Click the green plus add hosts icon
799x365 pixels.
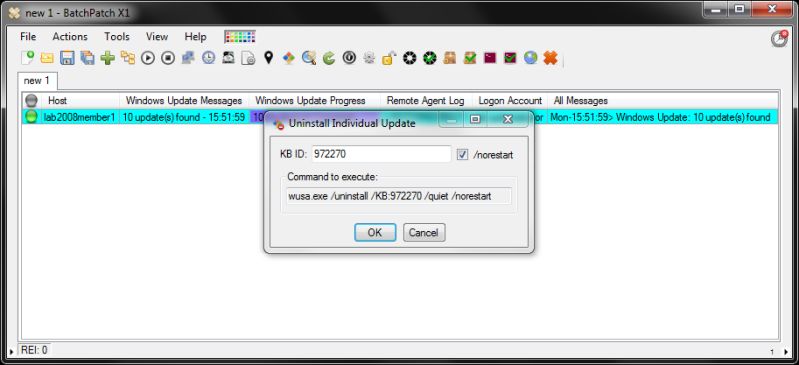(x=108, y=58)
